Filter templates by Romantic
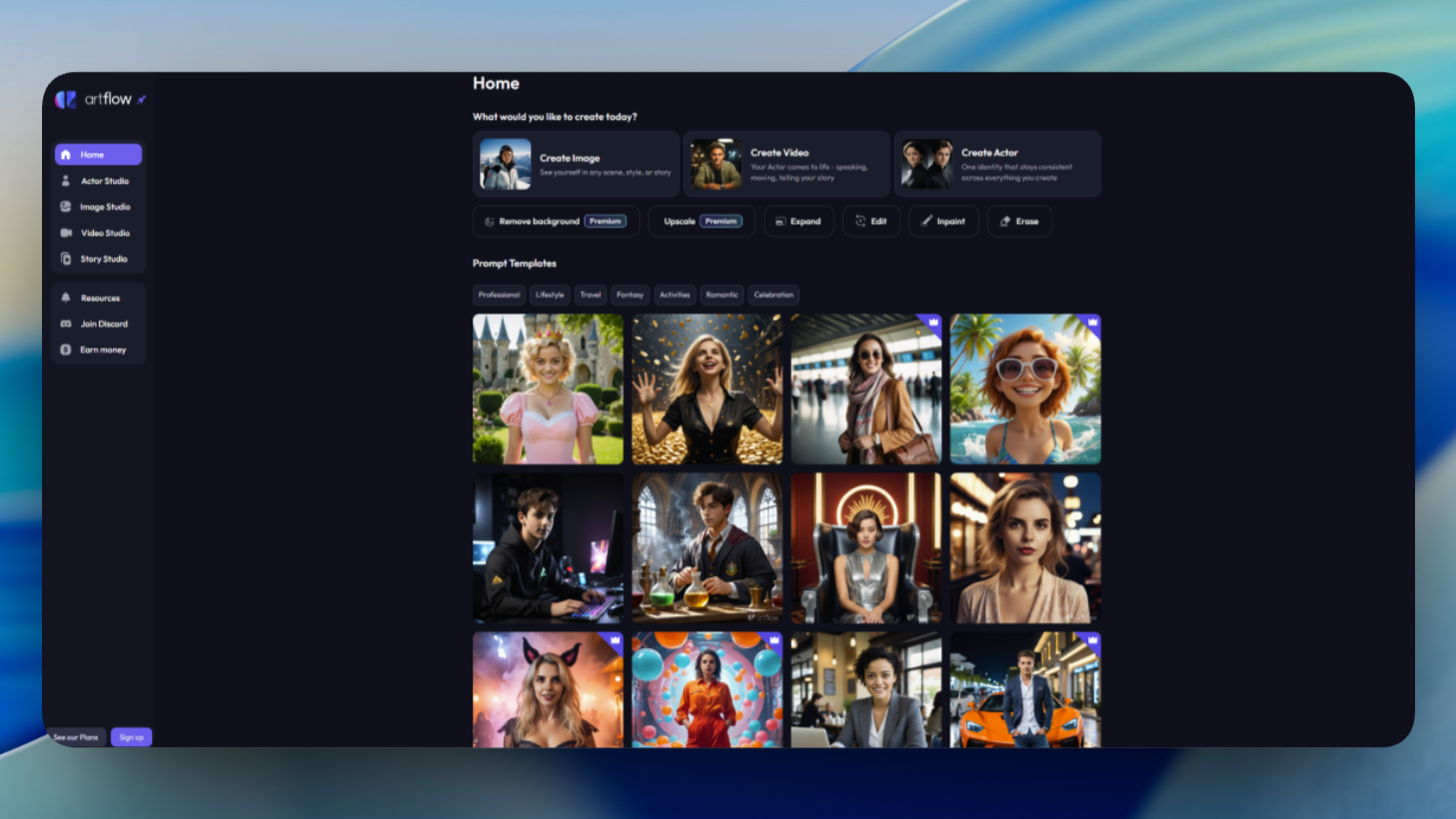The width and height of the screenshot is (1456, 819). (722, 295)
